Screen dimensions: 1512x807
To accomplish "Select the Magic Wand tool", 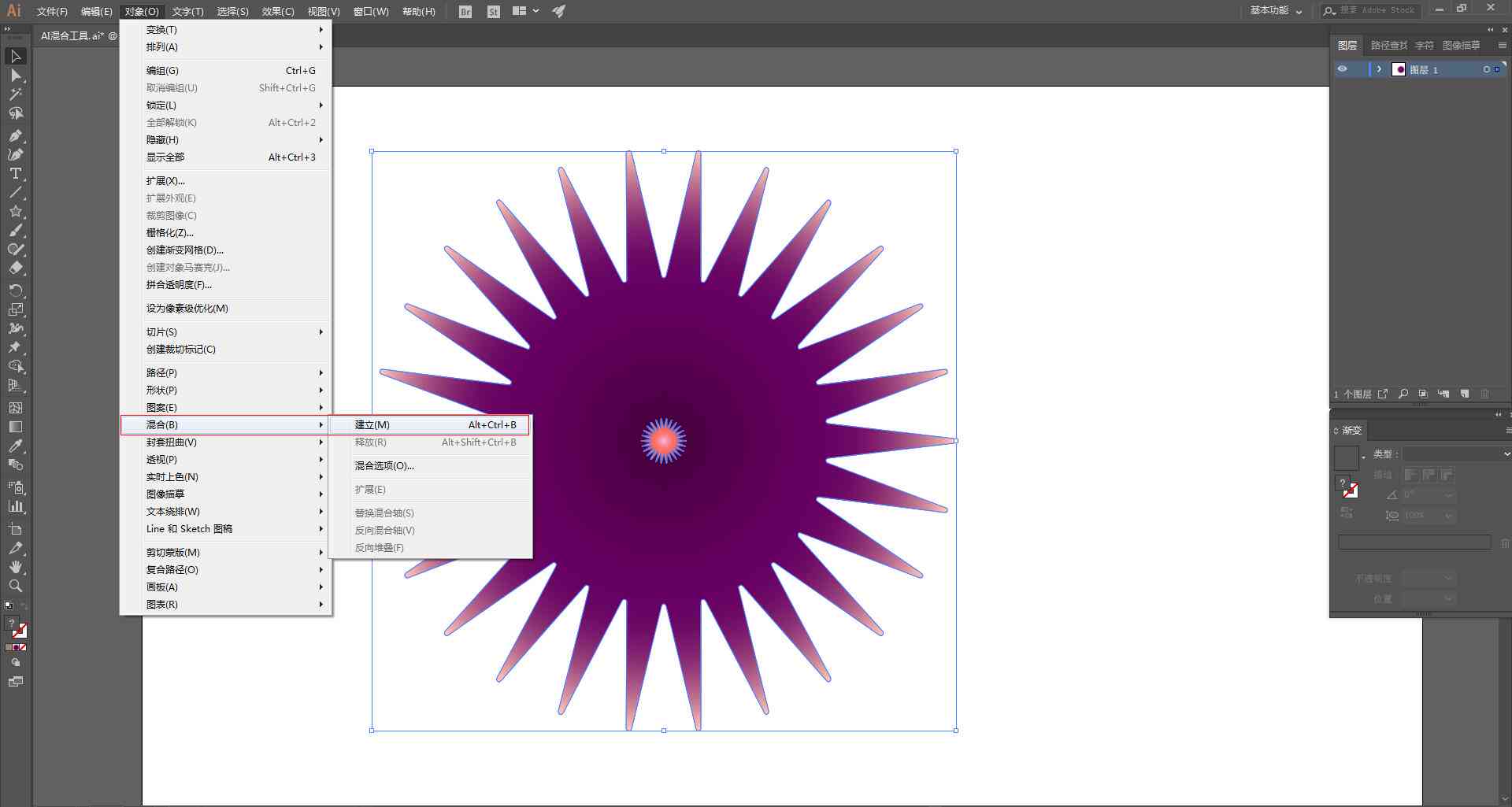I will (15, 94).
